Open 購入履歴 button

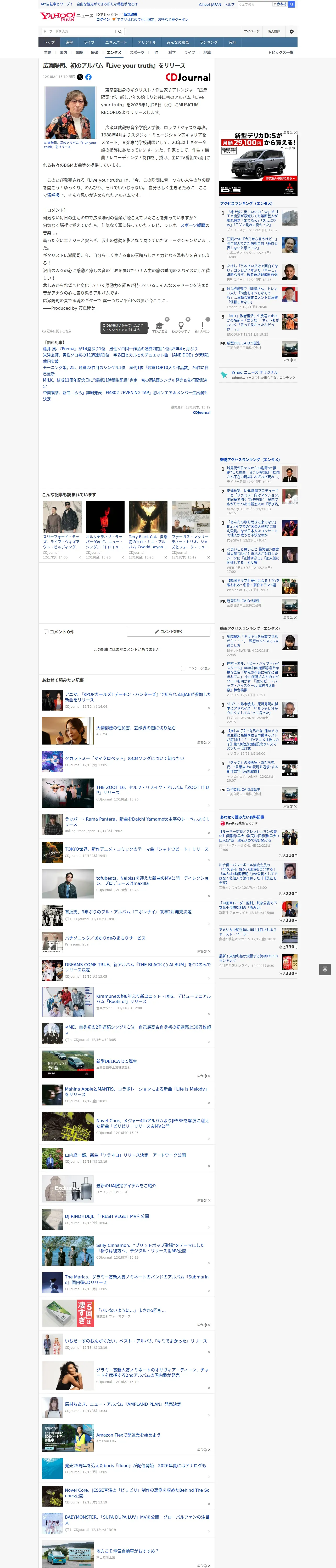(x=274, y=32)
